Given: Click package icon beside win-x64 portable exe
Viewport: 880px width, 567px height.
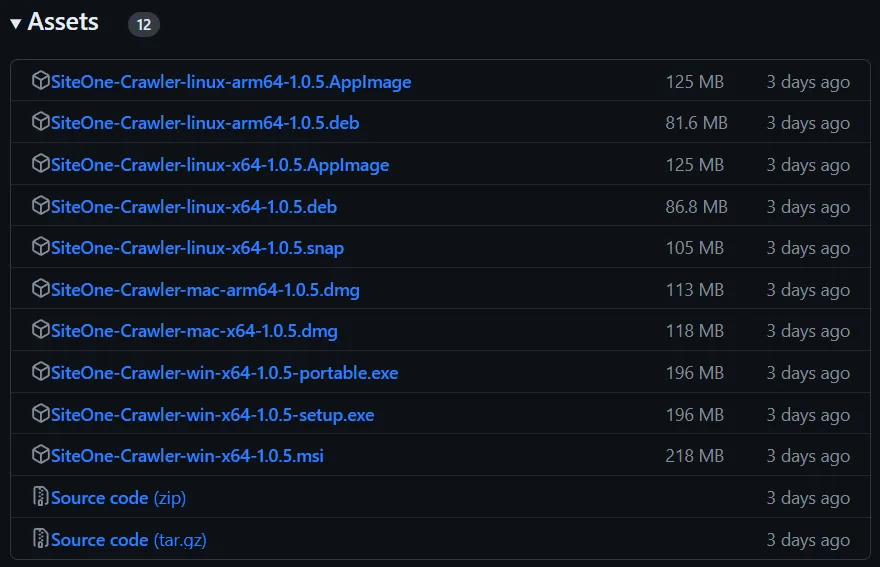Looking at the screenshot, I should (40, 372).
